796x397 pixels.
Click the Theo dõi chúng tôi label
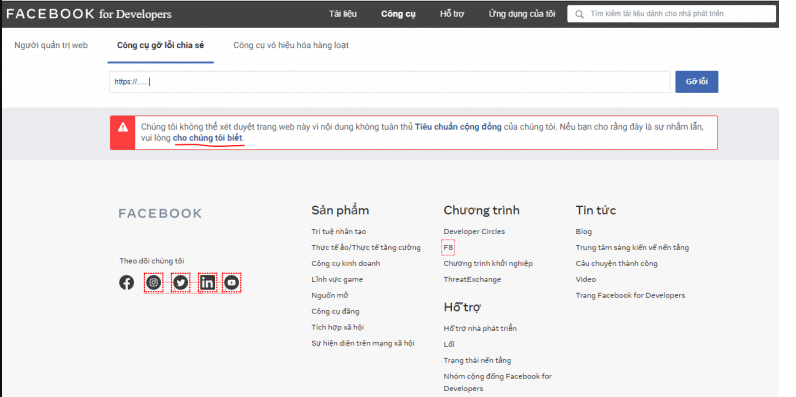click(x=152, y=261)
